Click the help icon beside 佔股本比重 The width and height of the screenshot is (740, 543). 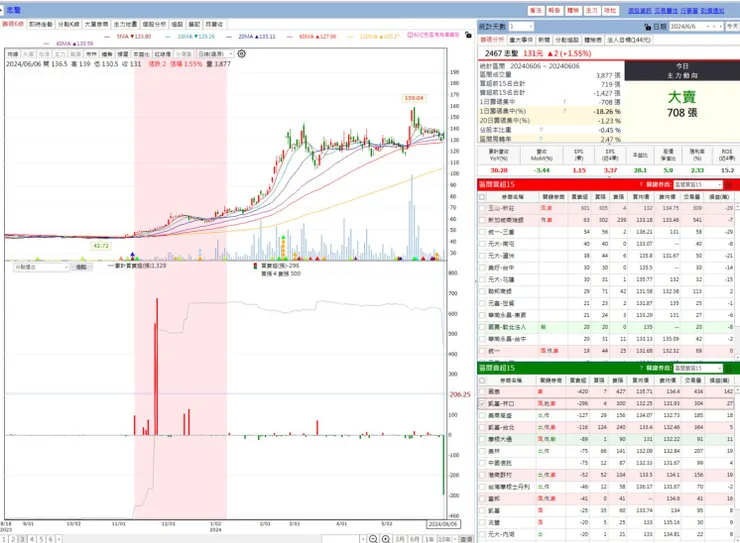tap(541, 130)
